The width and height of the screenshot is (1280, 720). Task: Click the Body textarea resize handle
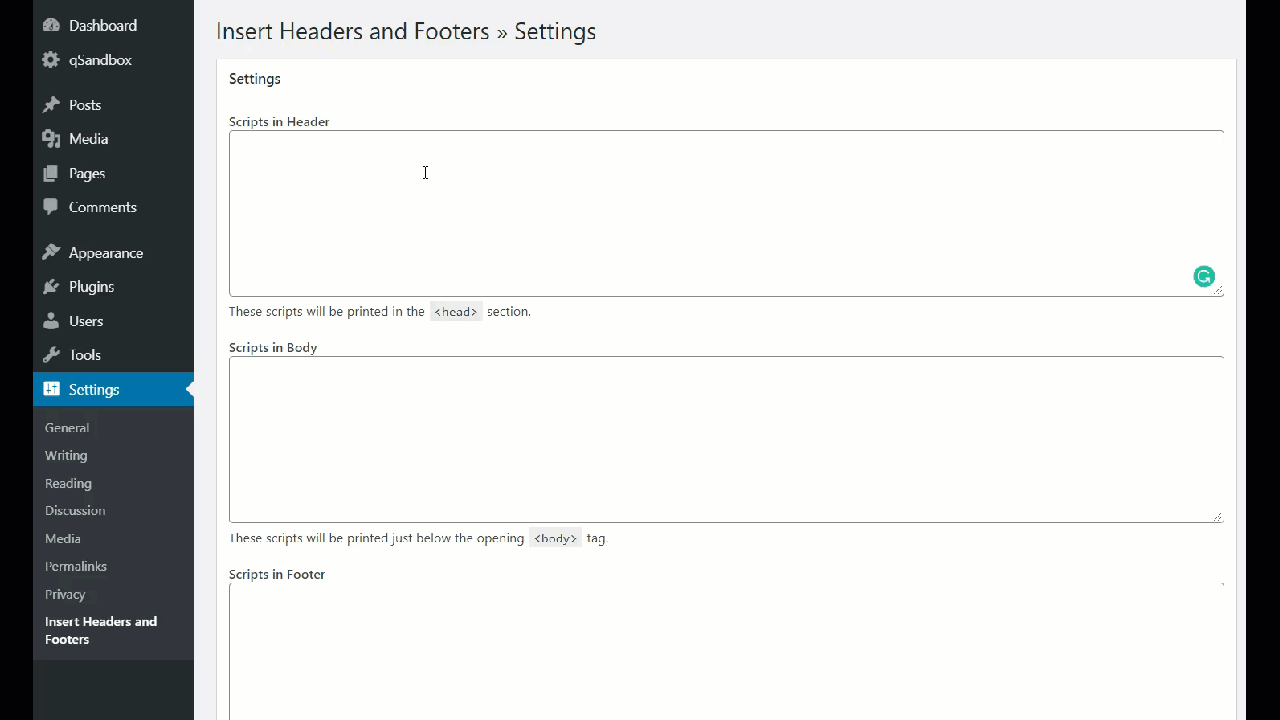pos(1217,516)
